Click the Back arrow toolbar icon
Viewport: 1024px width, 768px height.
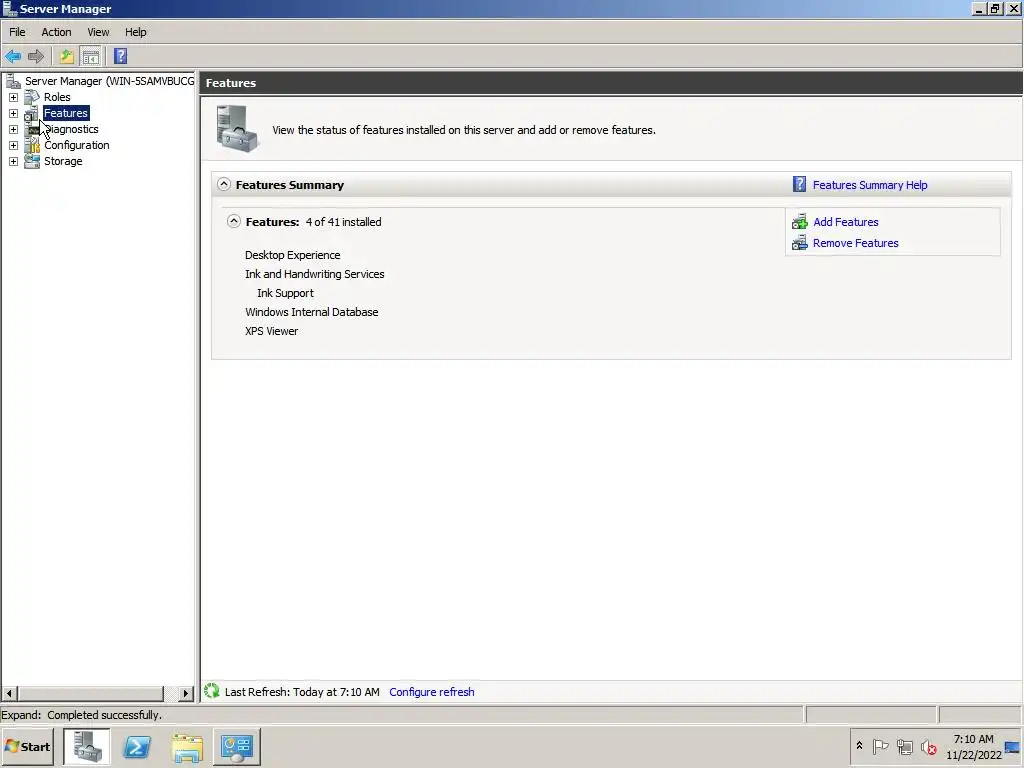[13, 56]
